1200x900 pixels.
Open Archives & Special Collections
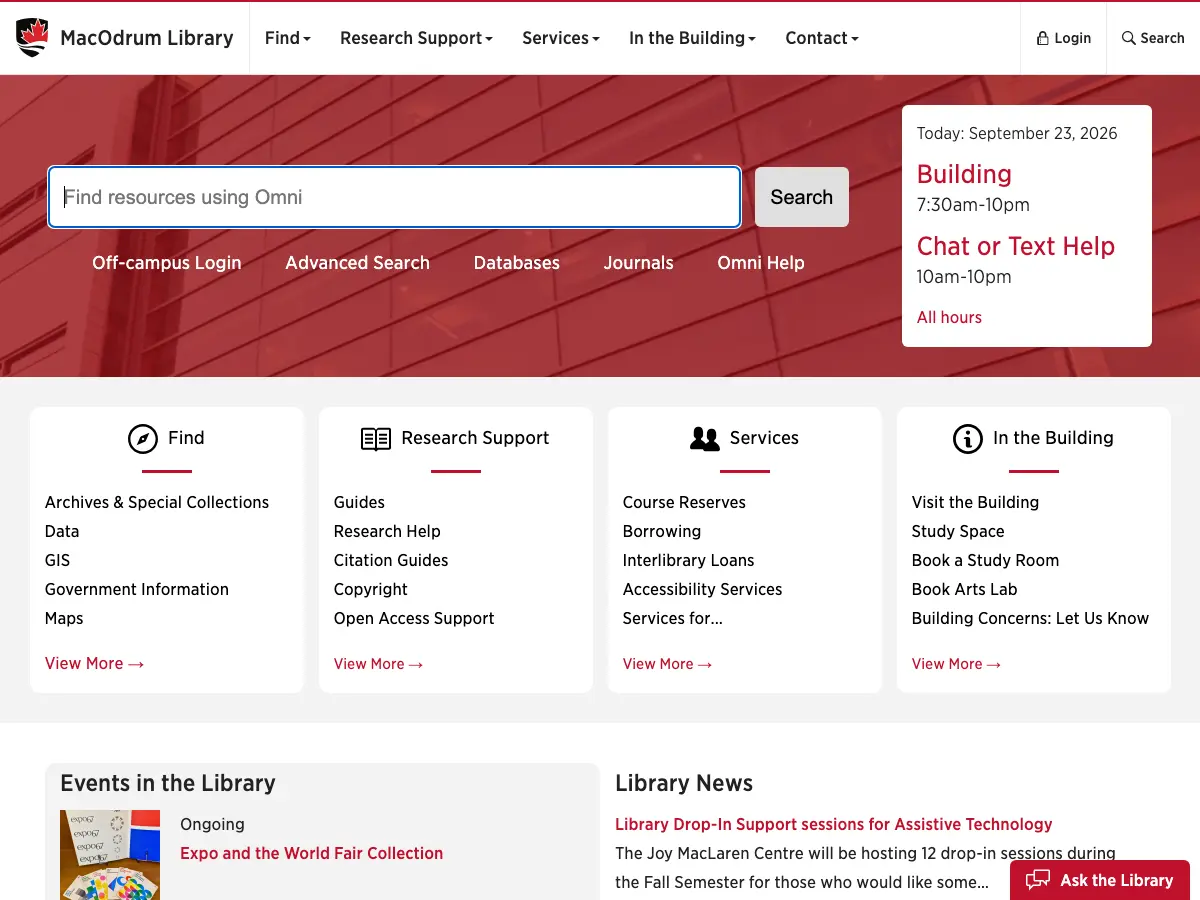pos(157,502)
